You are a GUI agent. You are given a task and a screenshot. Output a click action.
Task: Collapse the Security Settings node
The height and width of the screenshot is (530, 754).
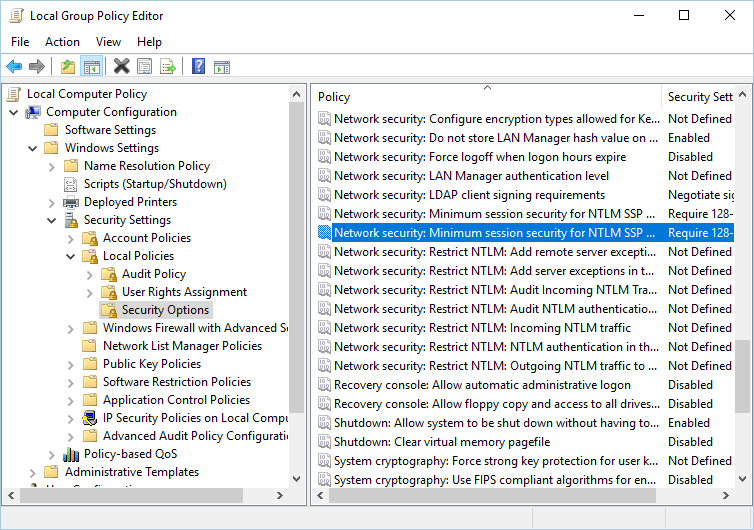[52, 221]
